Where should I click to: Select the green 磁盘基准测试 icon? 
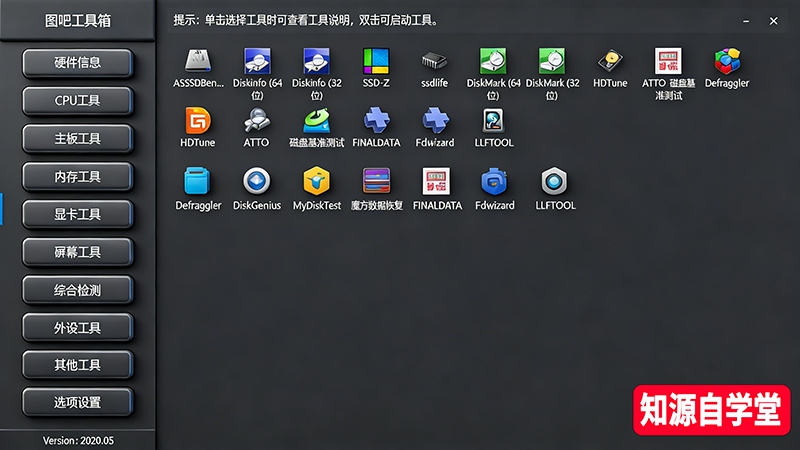316,121
